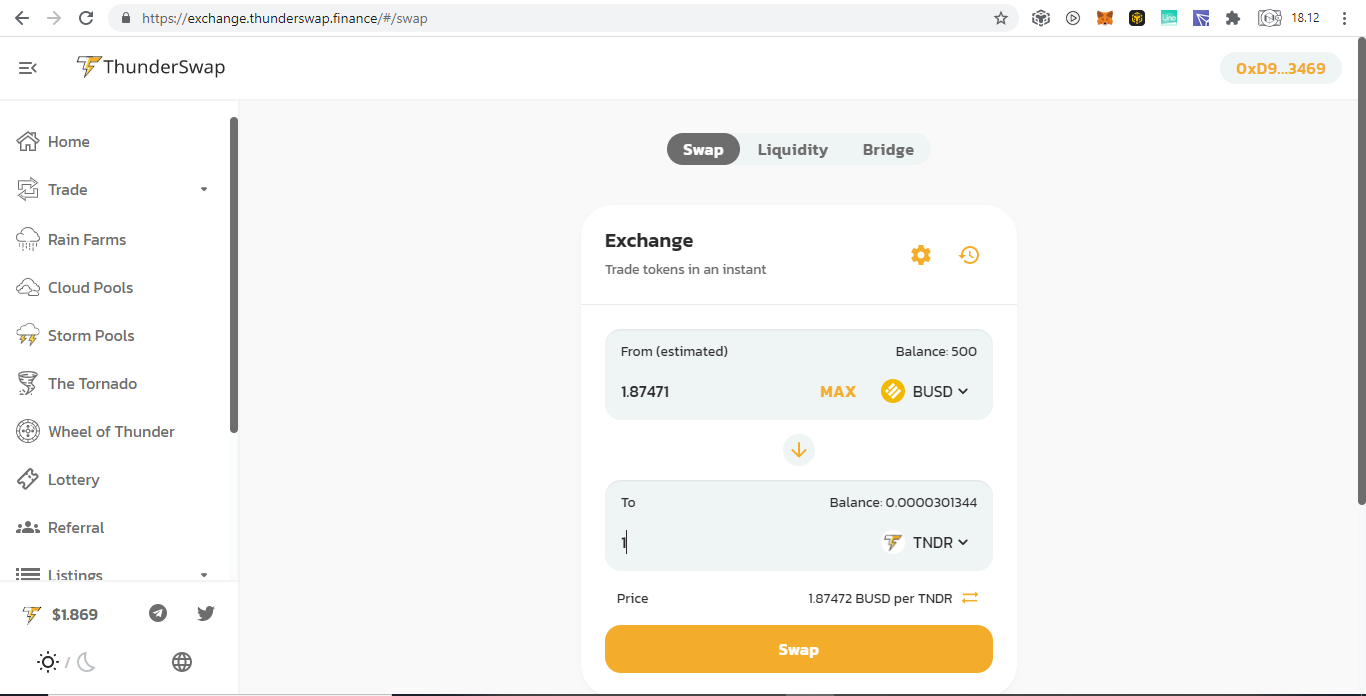Click the From amount input field

click(712, 392)
